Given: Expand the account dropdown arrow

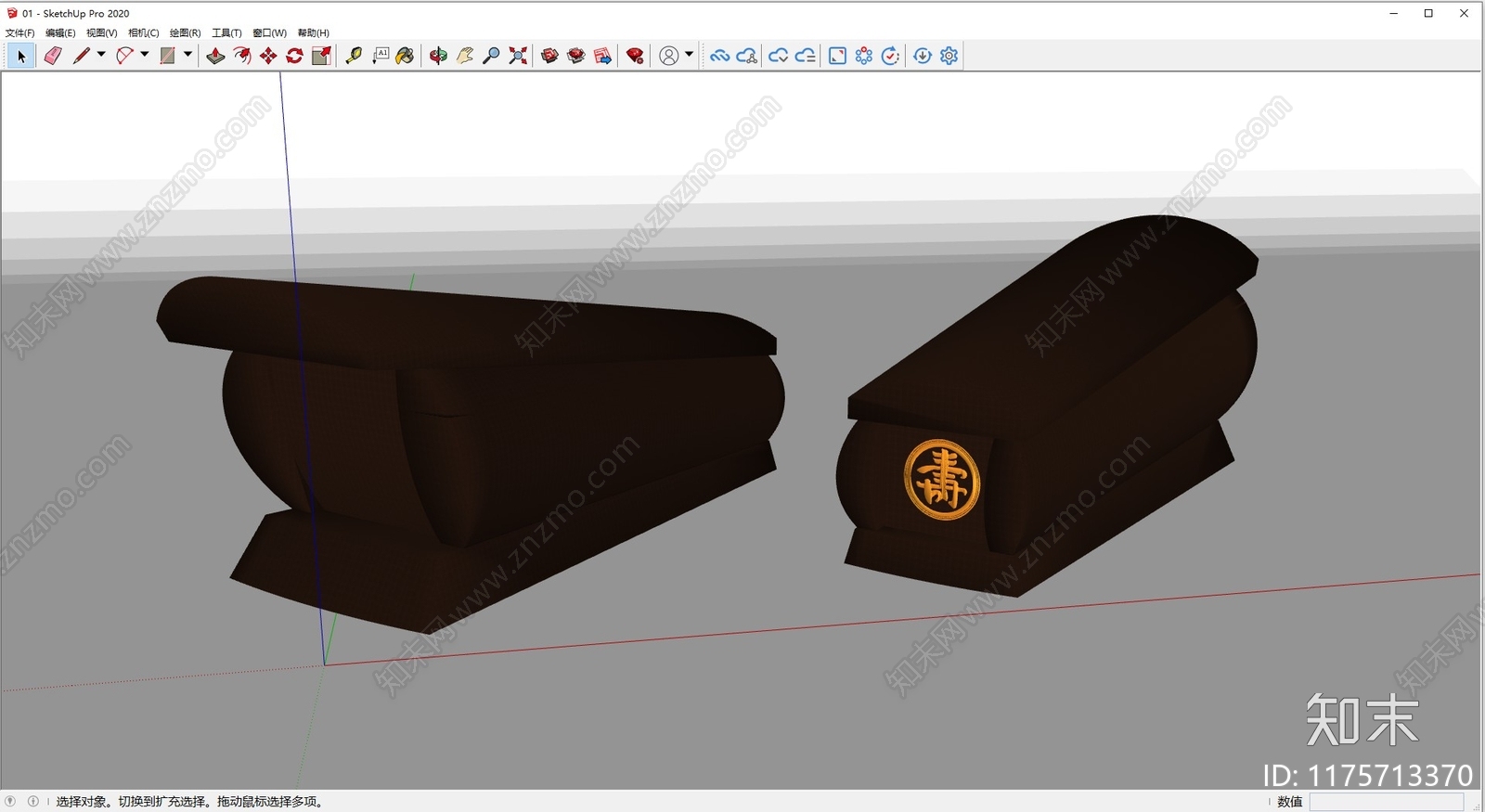Looking at the screenshot, I should tap(689, 56).
